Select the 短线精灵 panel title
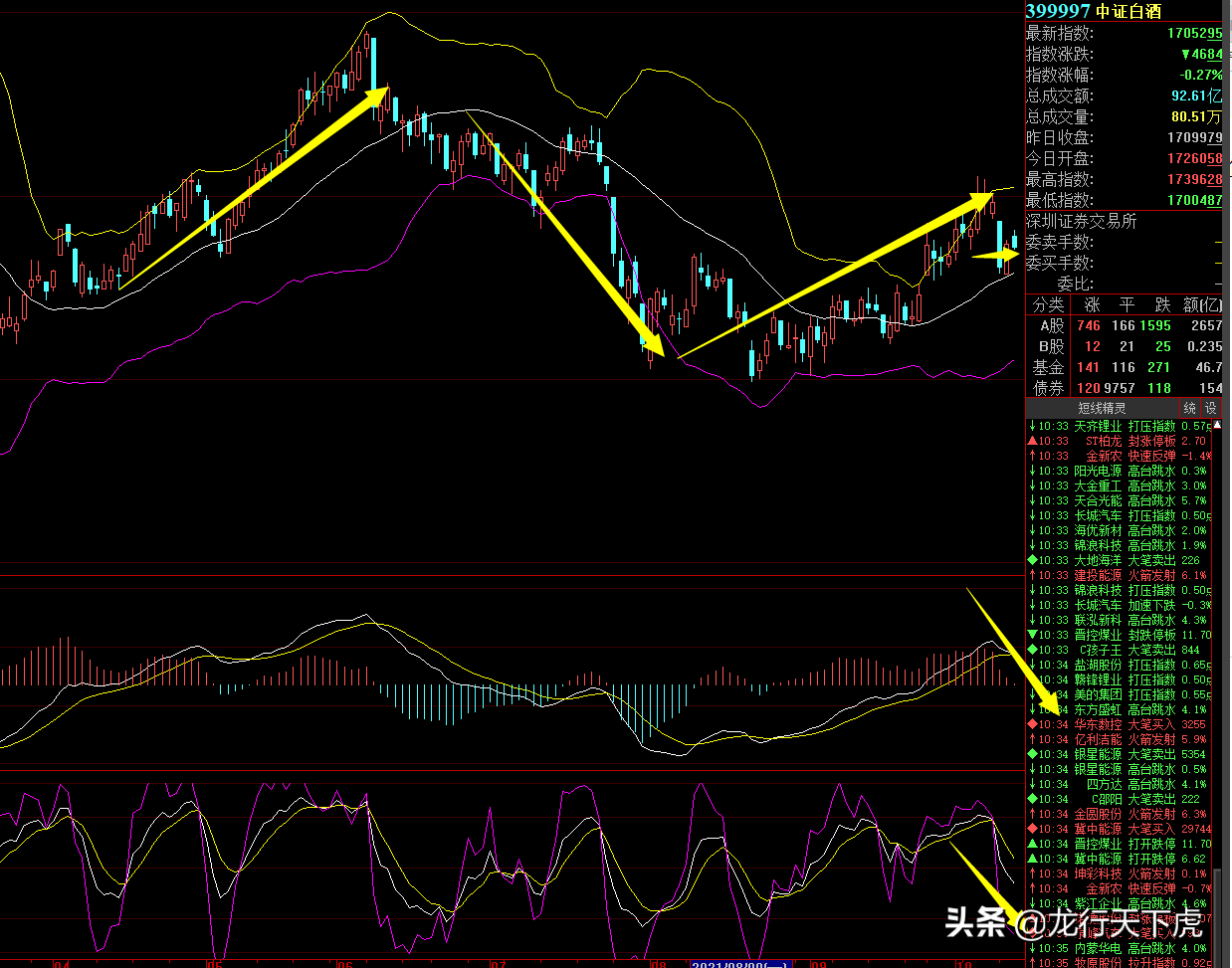1232x968 pixels. tap(1102, 408)
